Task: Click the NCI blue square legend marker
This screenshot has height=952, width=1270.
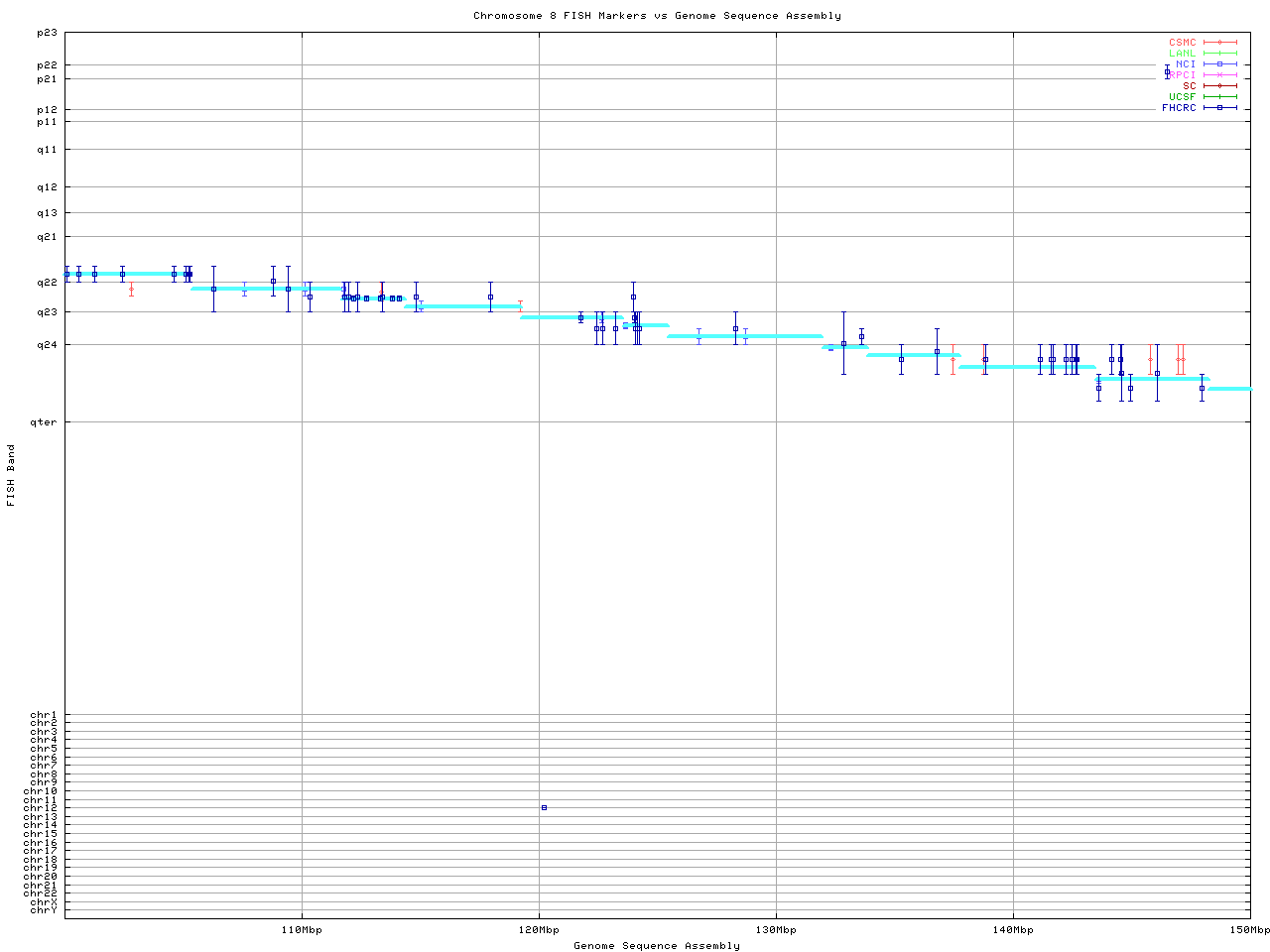Action: pos(1219,64)
